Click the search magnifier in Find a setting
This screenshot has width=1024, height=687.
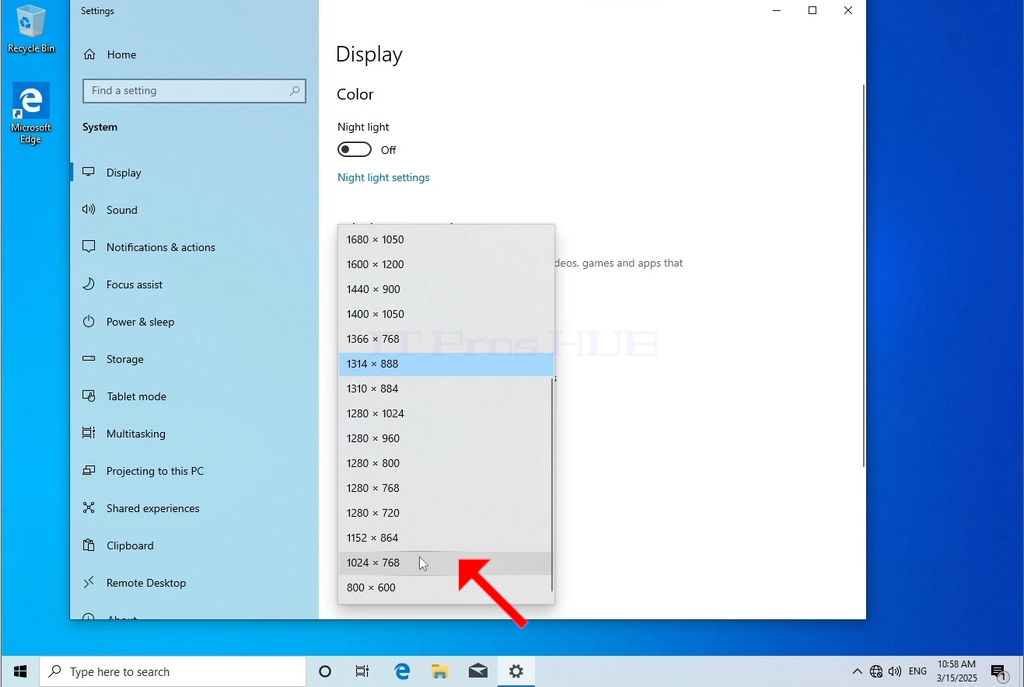(295, 91)
